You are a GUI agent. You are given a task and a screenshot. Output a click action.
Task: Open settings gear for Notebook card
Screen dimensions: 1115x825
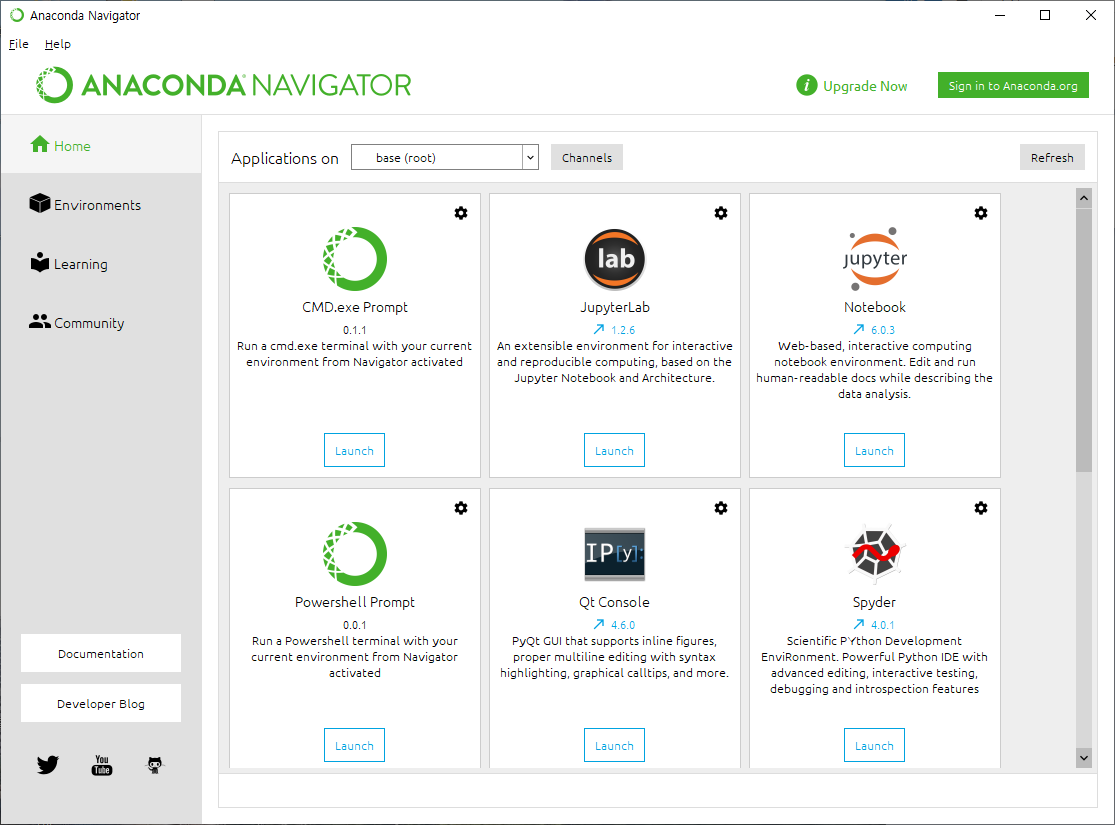981,213
